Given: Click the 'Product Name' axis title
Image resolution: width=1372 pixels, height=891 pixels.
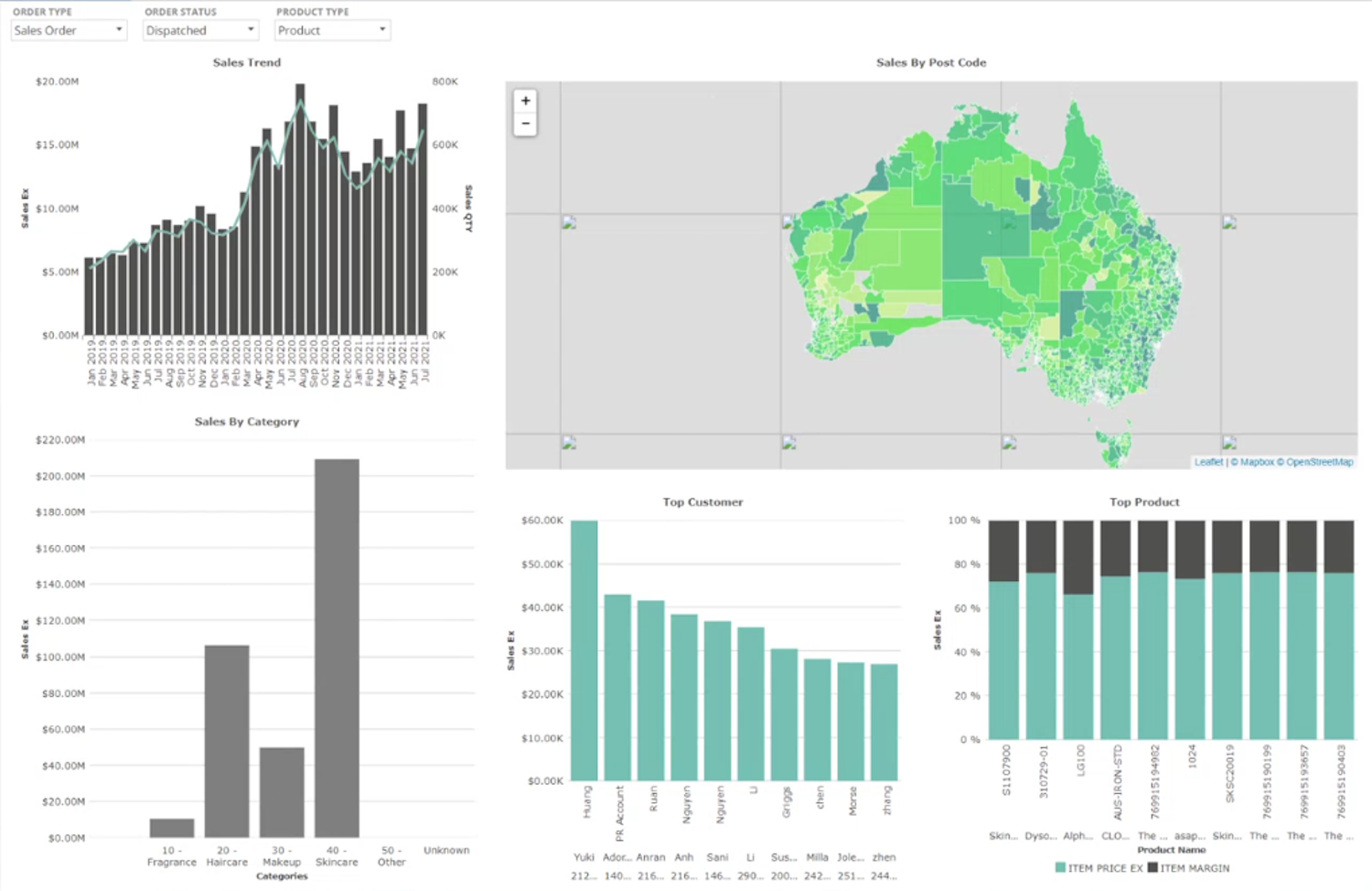Looking at the screenshot, I should pyautogui.click(x=1171, y=850).
